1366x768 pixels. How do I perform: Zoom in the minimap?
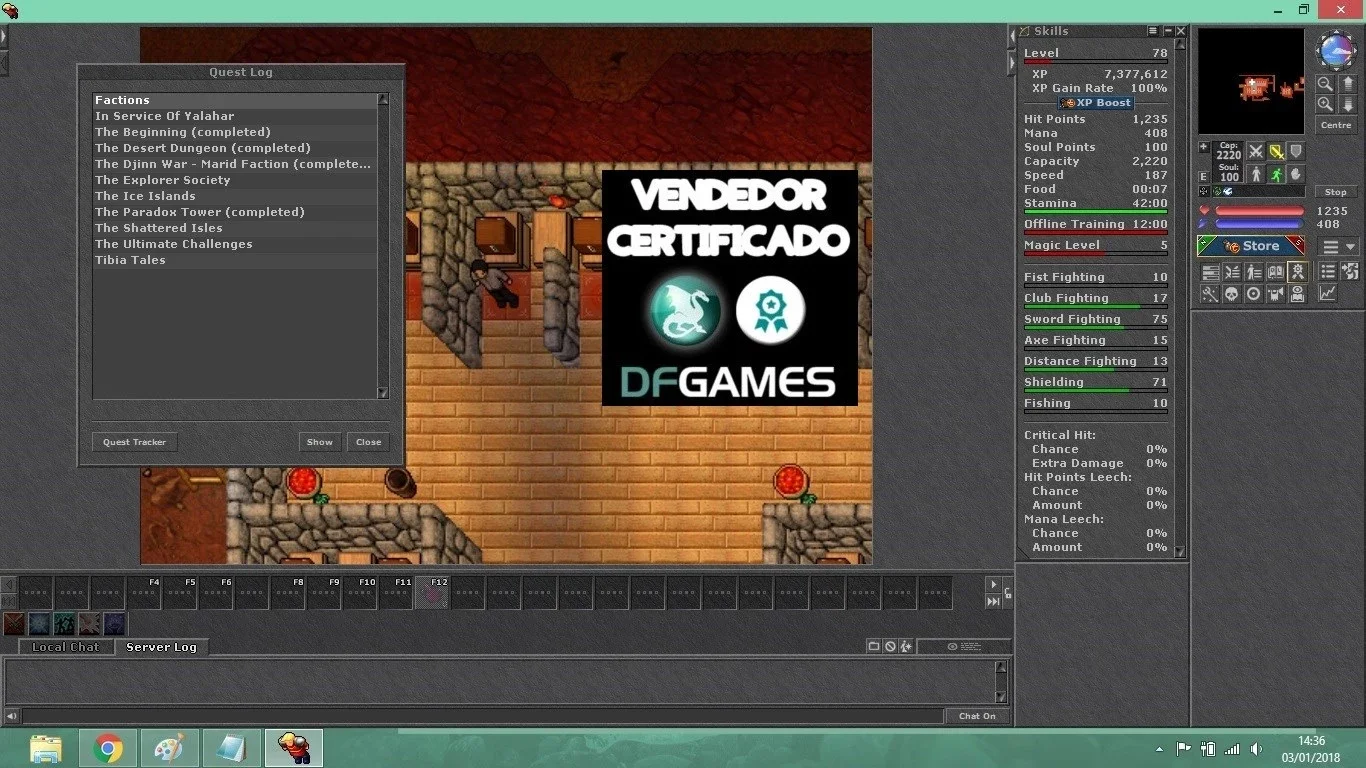click(x=1325, y=104)
